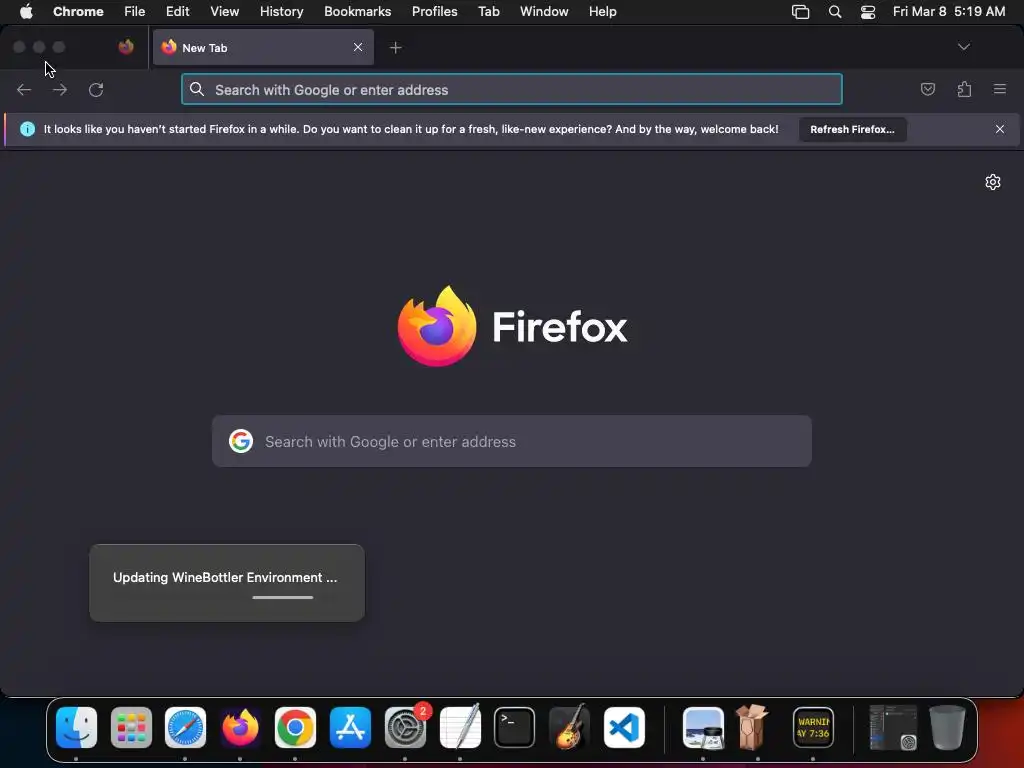Open the Window menu
1024x768 pixels.
pos(544,11)
